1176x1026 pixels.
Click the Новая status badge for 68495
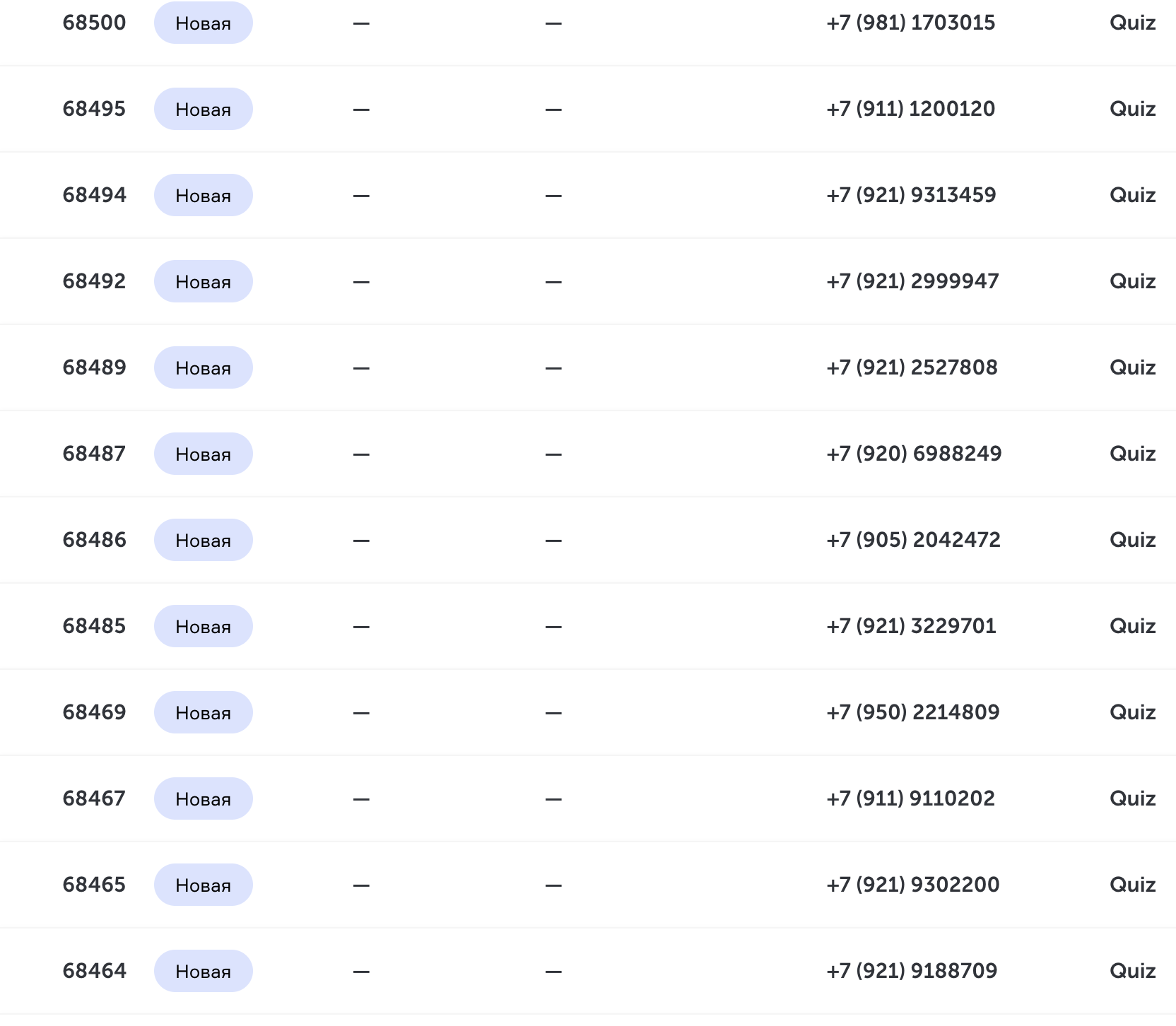(x=204, y=109)
